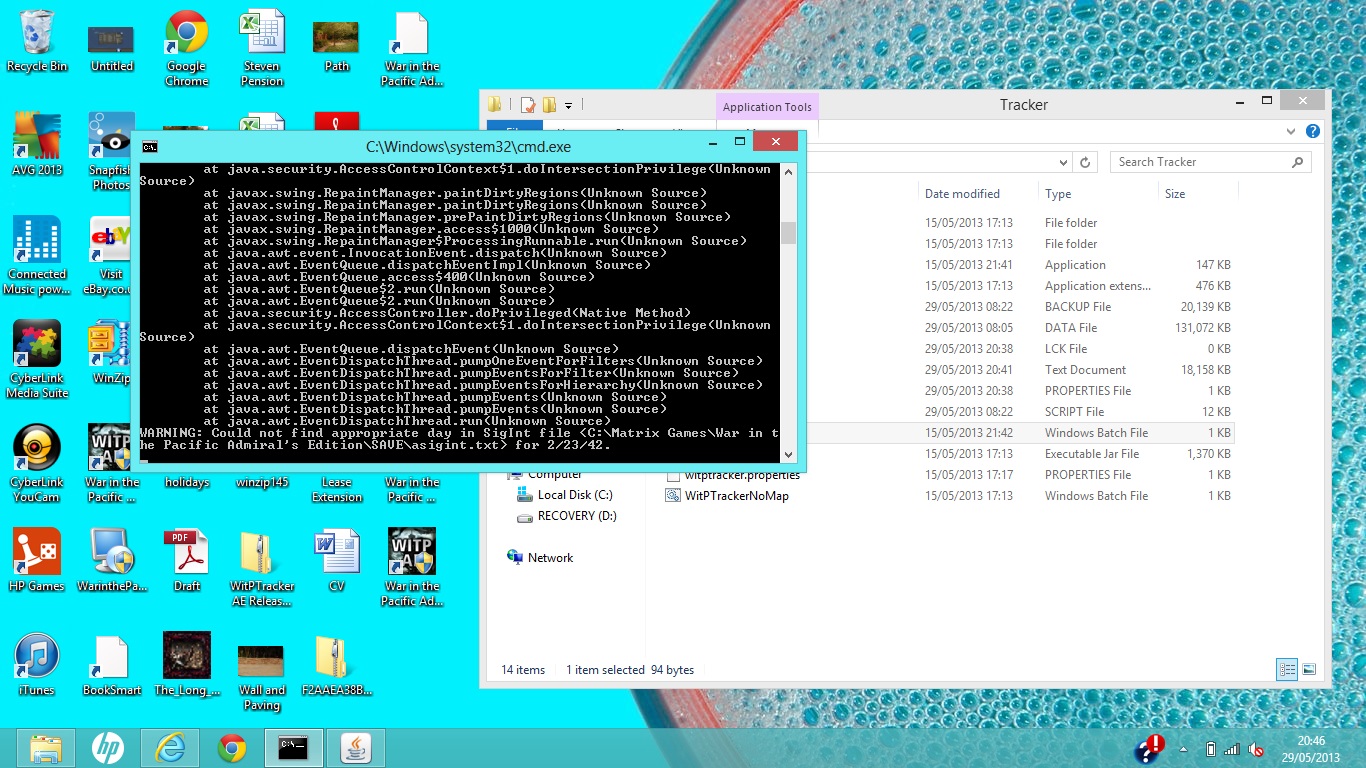This screenshot has height=768, width=1366.
Task: Open the Application Tools ribbon tab
Action: coord(767,107)
